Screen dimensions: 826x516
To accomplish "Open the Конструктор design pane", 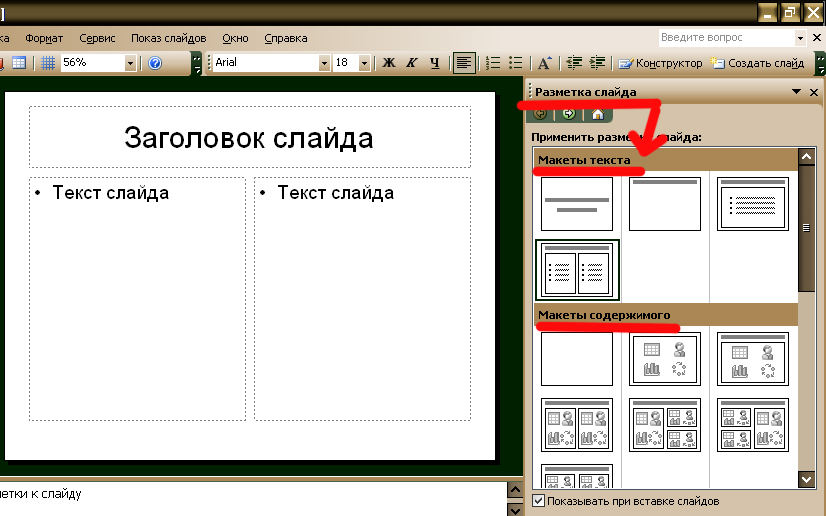I will (661, 63).
